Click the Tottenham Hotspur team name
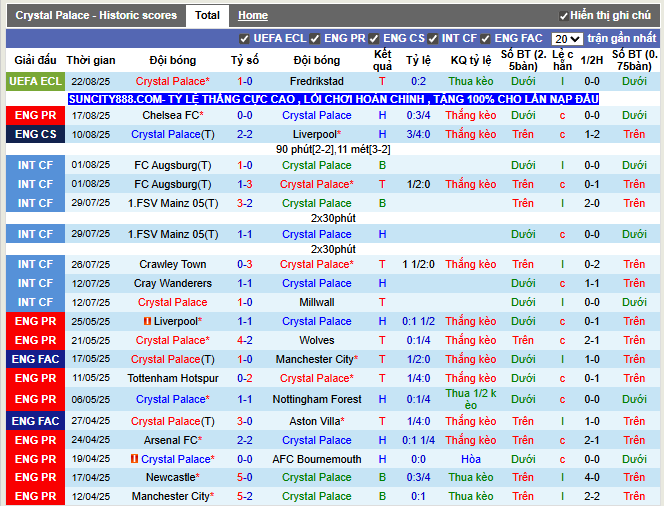 click(173, 378)
